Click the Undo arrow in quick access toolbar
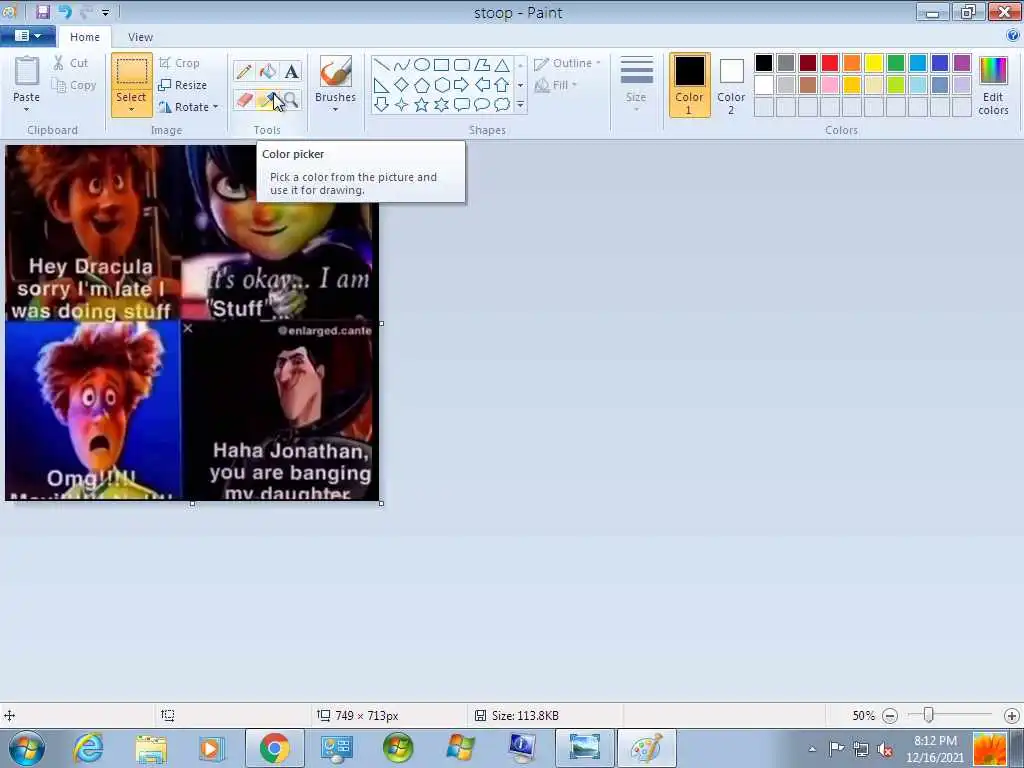Viewport: 1024px width, 768px height. tap(65, 12)
